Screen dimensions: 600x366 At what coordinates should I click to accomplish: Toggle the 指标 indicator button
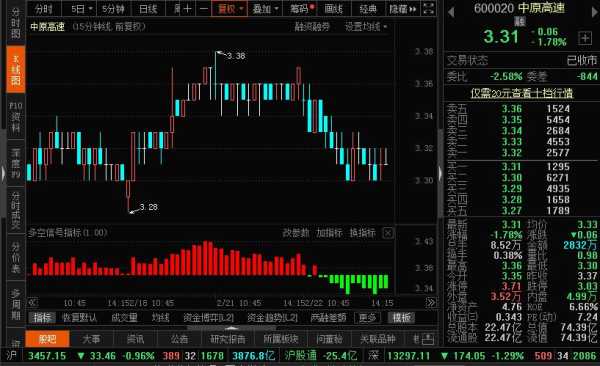(x=42, y=317)
